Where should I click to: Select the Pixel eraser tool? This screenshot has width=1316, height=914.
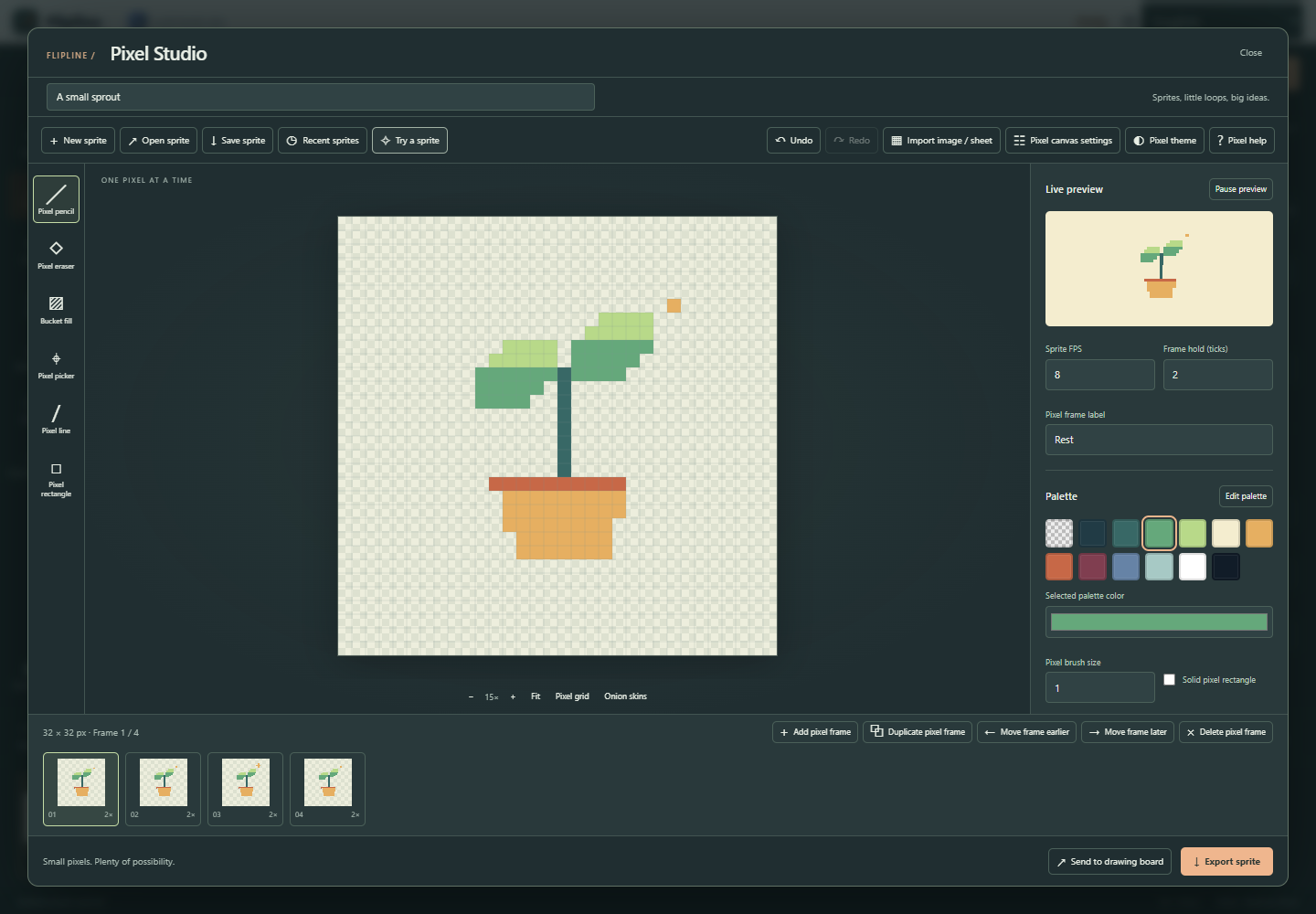click(x=56, y=254)
